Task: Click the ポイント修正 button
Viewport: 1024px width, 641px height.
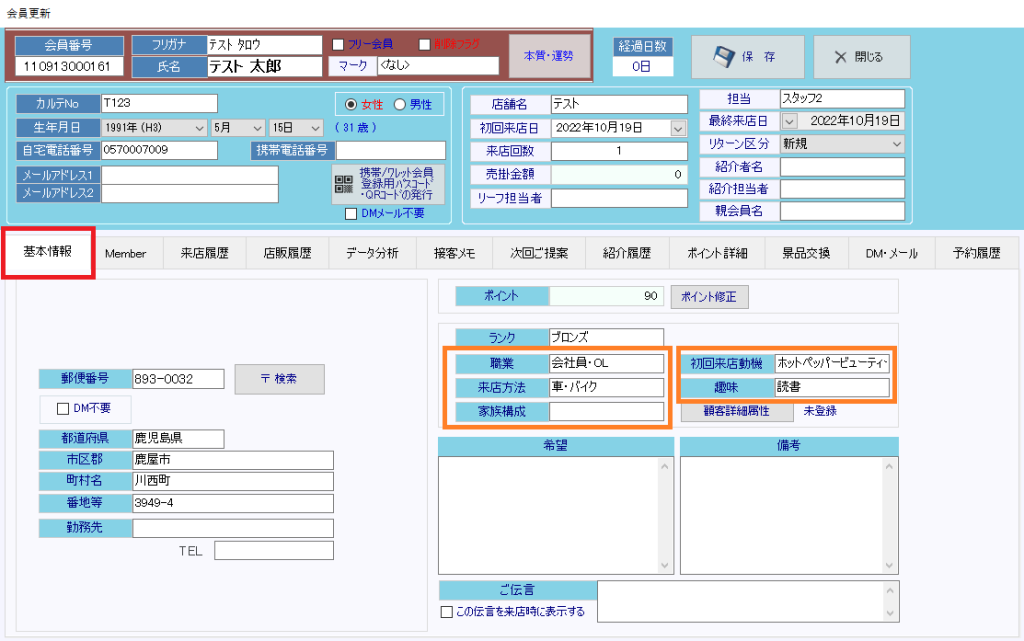Action: (x=709, y=297)
